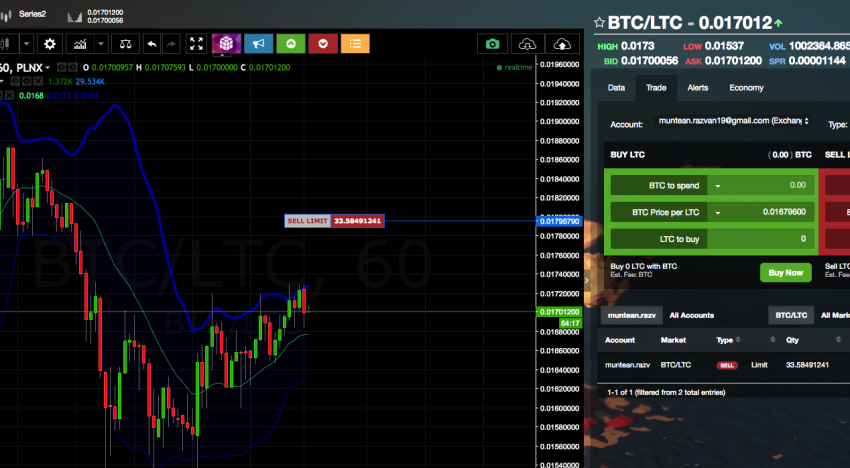Open indicators dropdown arrow in toolbar
Viewport: 850px width, 468px height.
pyautogui.click(x=101, y=44)
